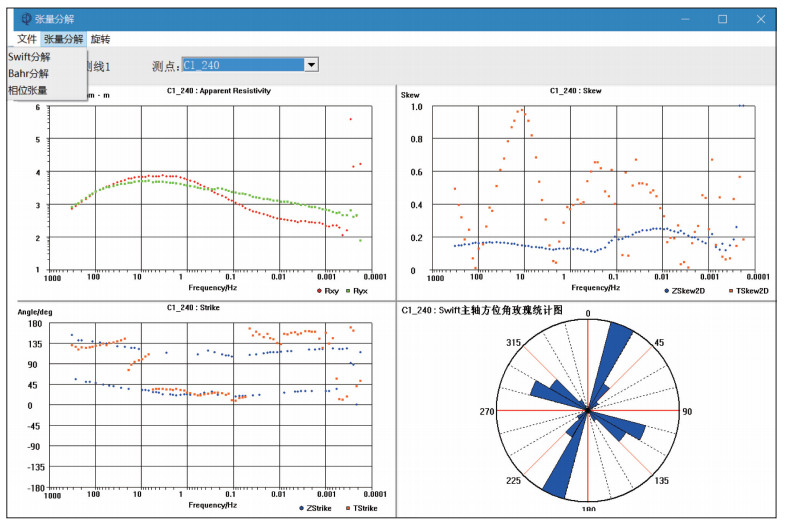Click the ZStrike legend marker
Viewport: 786px width, 522px height.
pos(302,508)
